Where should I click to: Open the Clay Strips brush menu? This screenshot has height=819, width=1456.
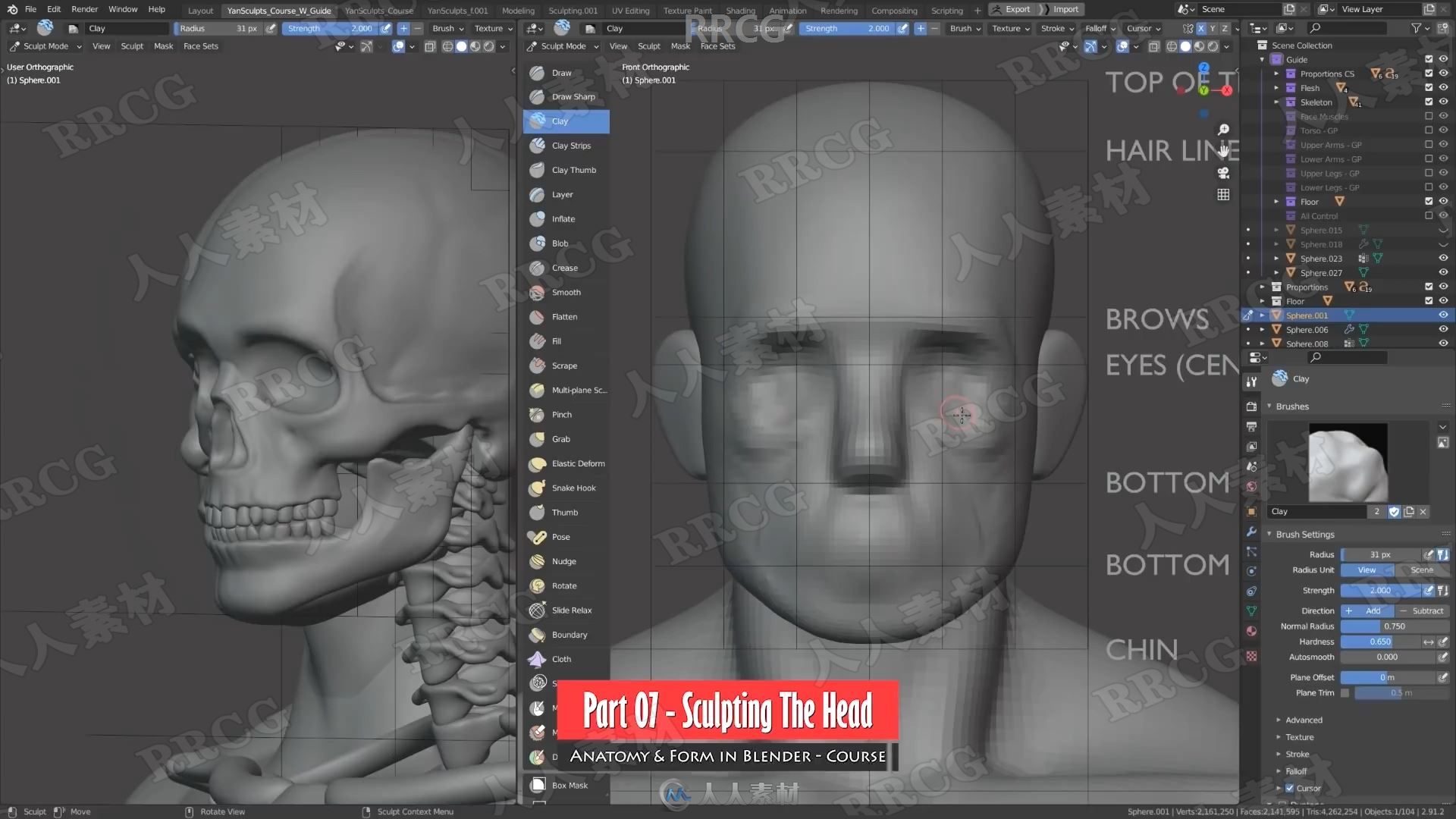tap(571, 145)
